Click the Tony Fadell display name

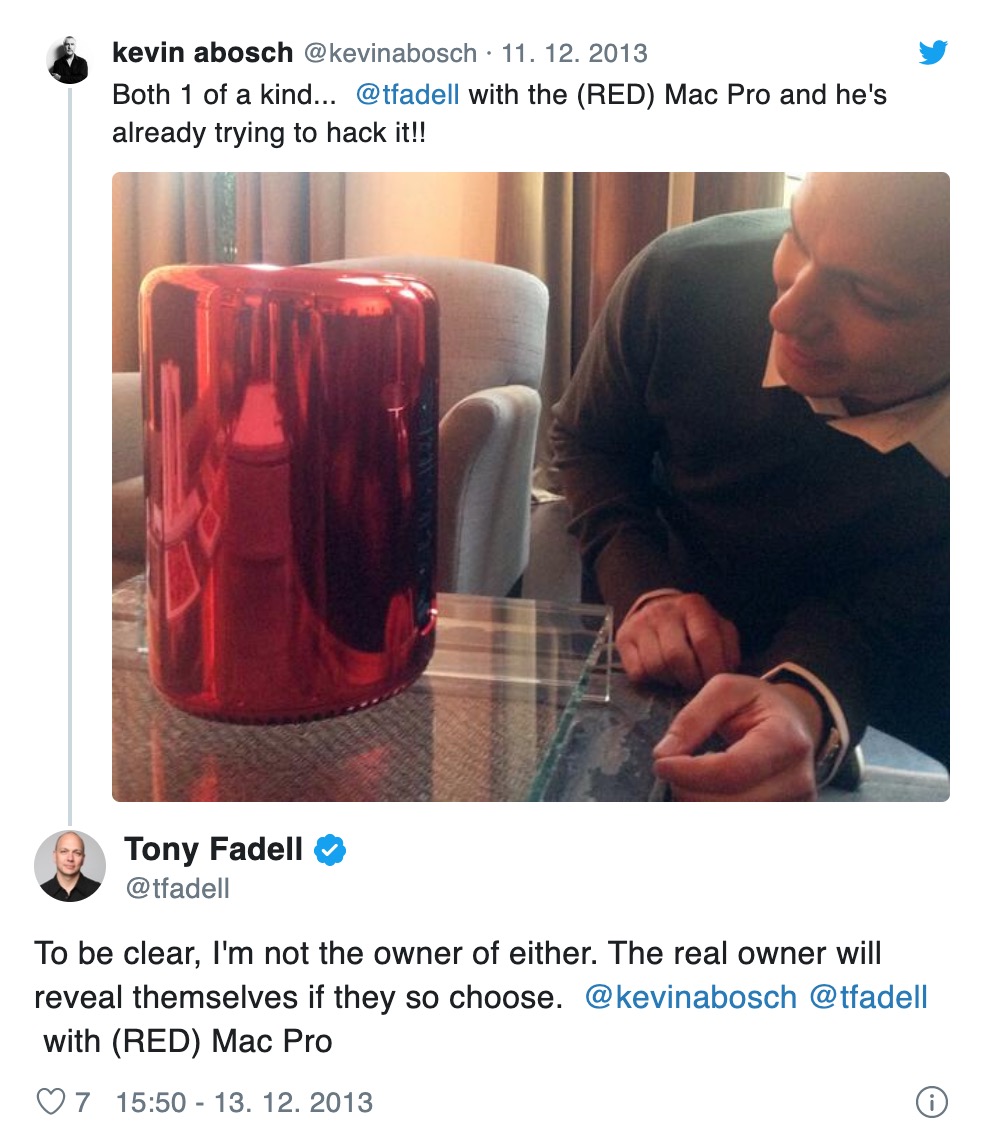click(213, 850)
